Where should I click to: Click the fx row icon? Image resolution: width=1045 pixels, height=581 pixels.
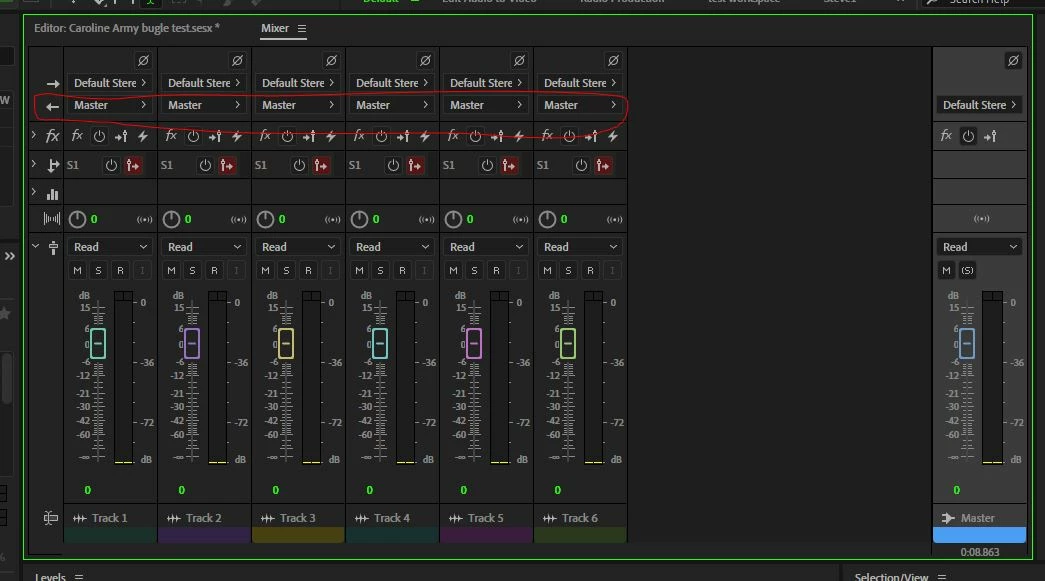click(52, 137)
